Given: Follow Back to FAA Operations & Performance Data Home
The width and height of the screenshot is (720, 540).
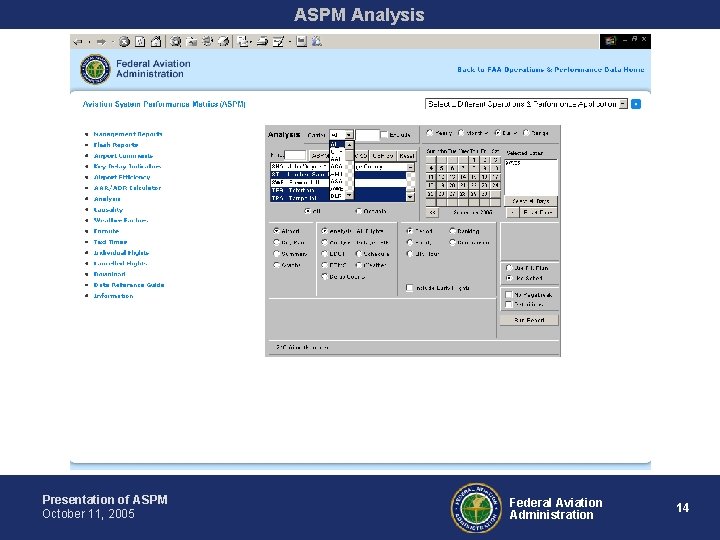Looking at the screenshot, I should click(551, 69).
